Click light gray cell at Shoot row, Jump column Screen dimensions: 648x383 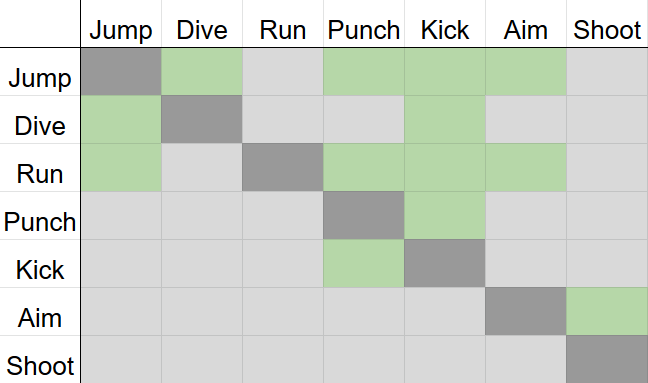[x=121, y=359]
